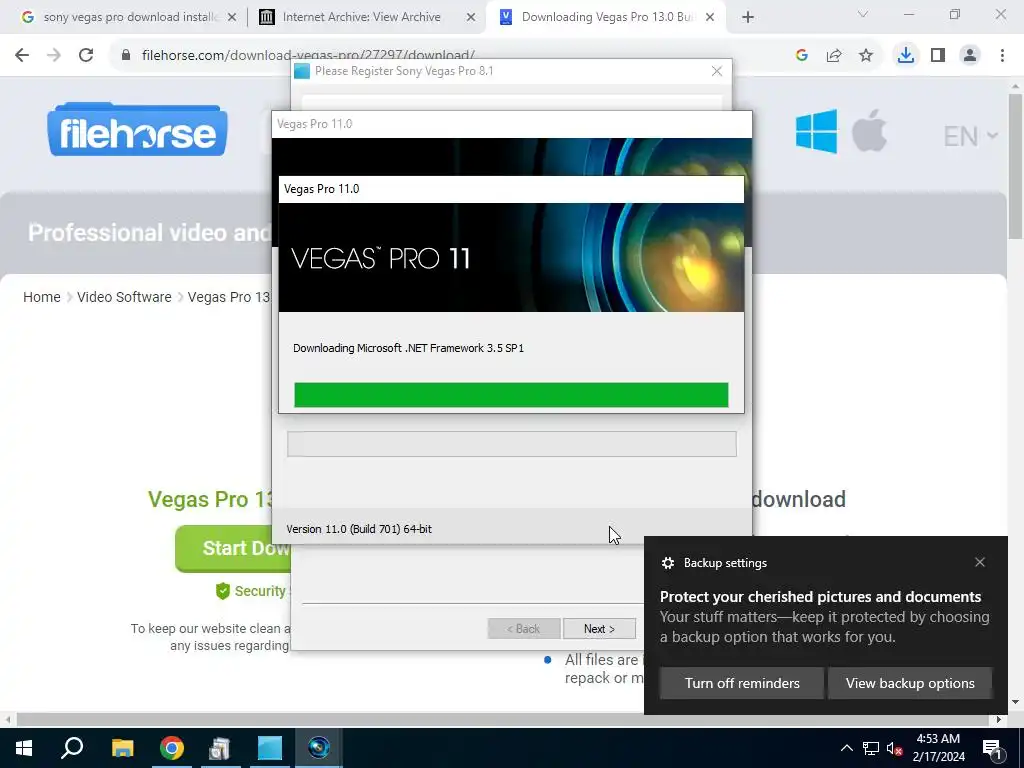The width and height of the screenshot is (1024, 768).
Task: Click the Vegas Pro 11 lens taskbar icon
Action: (319, 748)
